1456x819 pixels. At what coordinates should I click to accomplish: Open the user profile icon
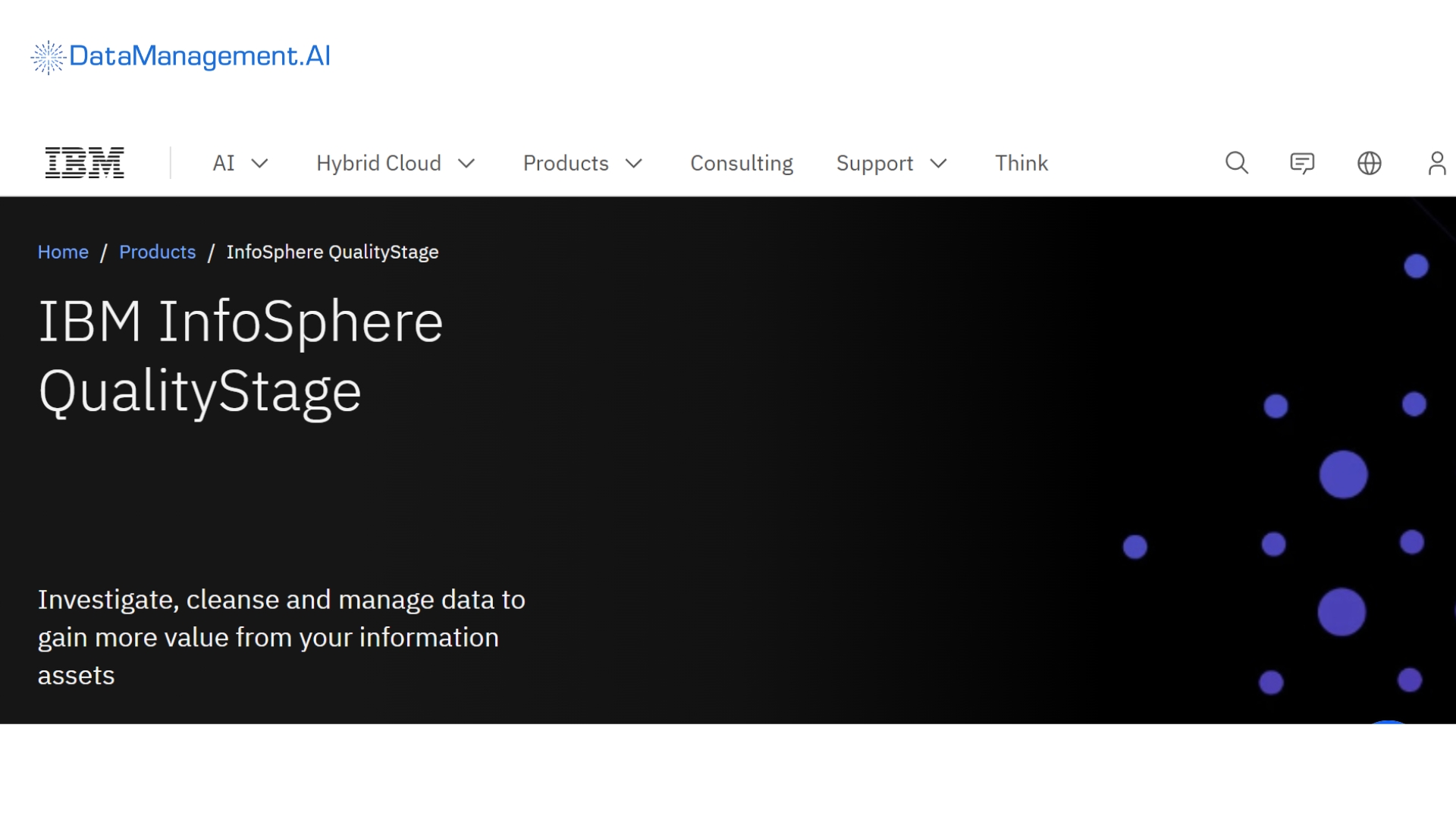coord(1436,163)
